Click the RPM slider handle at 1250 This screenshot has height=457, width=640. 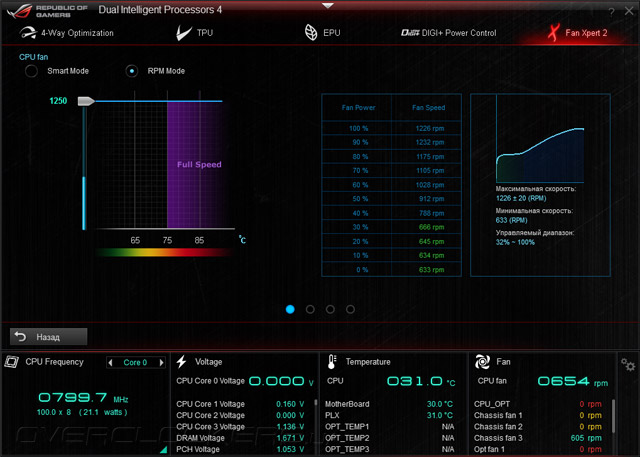86,101
